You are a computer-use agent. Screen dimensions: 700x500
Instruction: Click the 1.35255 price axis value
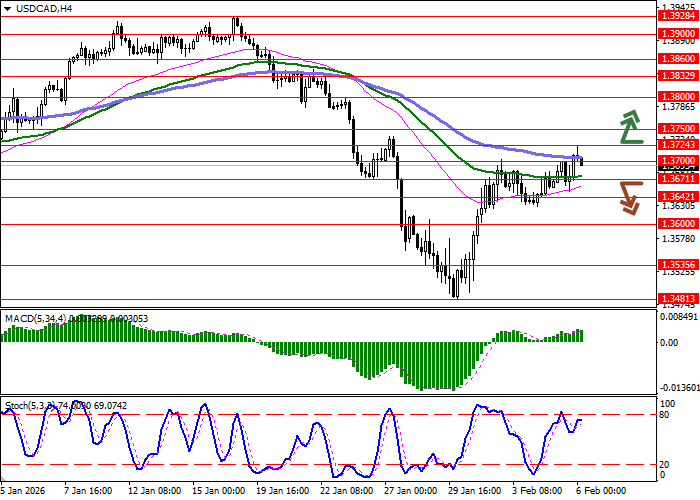(x=679, y=272)
